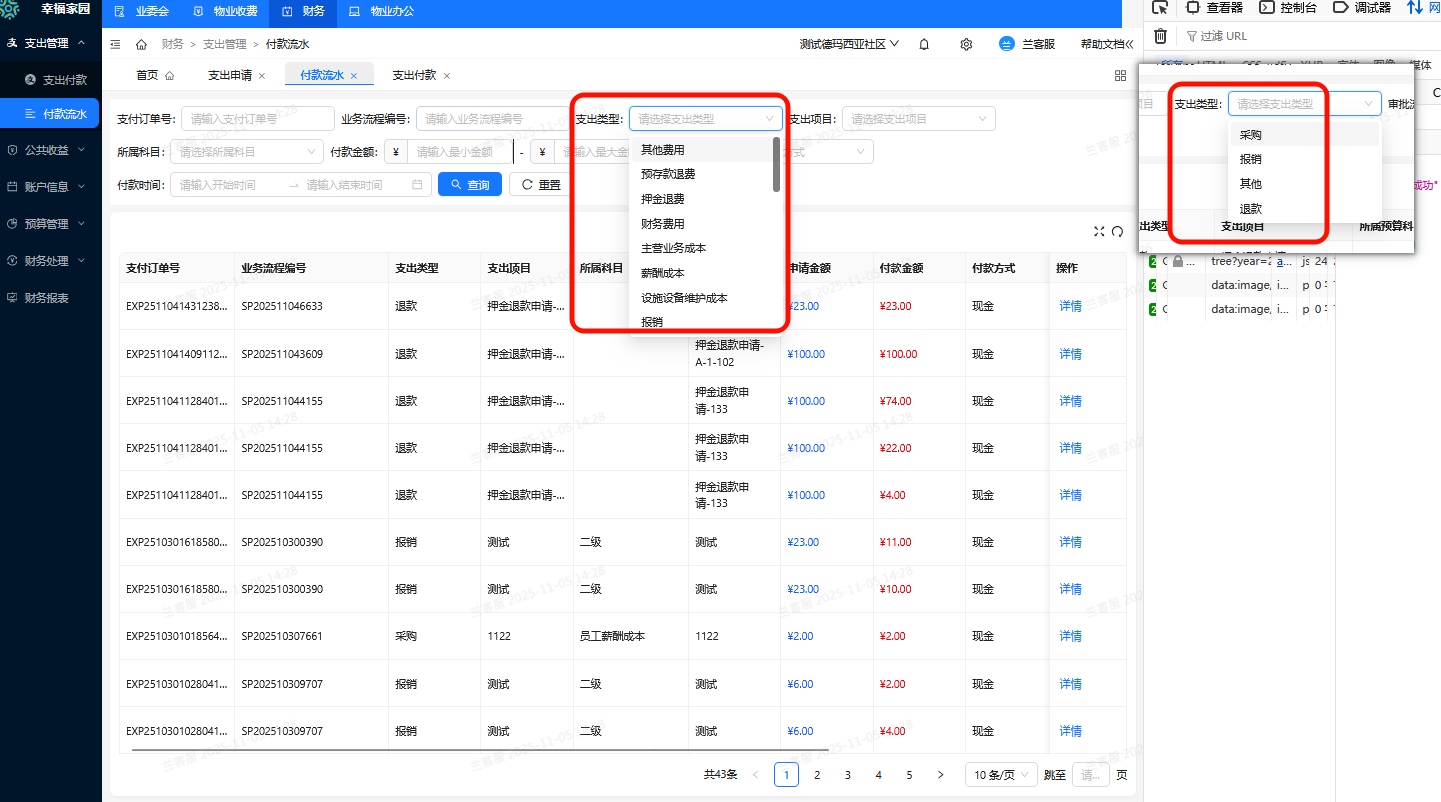
Task: Select 财务费用 from the dropdown list
Action: click(663, 224)
